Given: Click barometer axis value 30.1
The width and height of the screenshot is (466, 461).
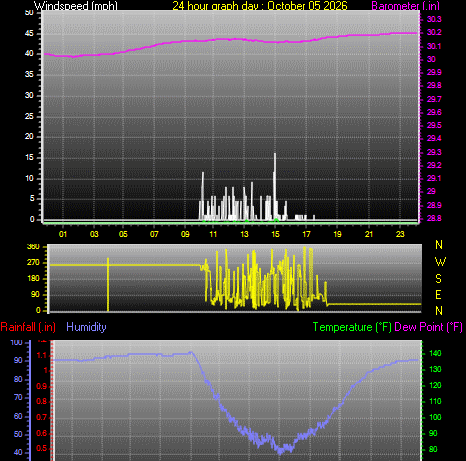Looking at the screenshot, I should 434,46.
